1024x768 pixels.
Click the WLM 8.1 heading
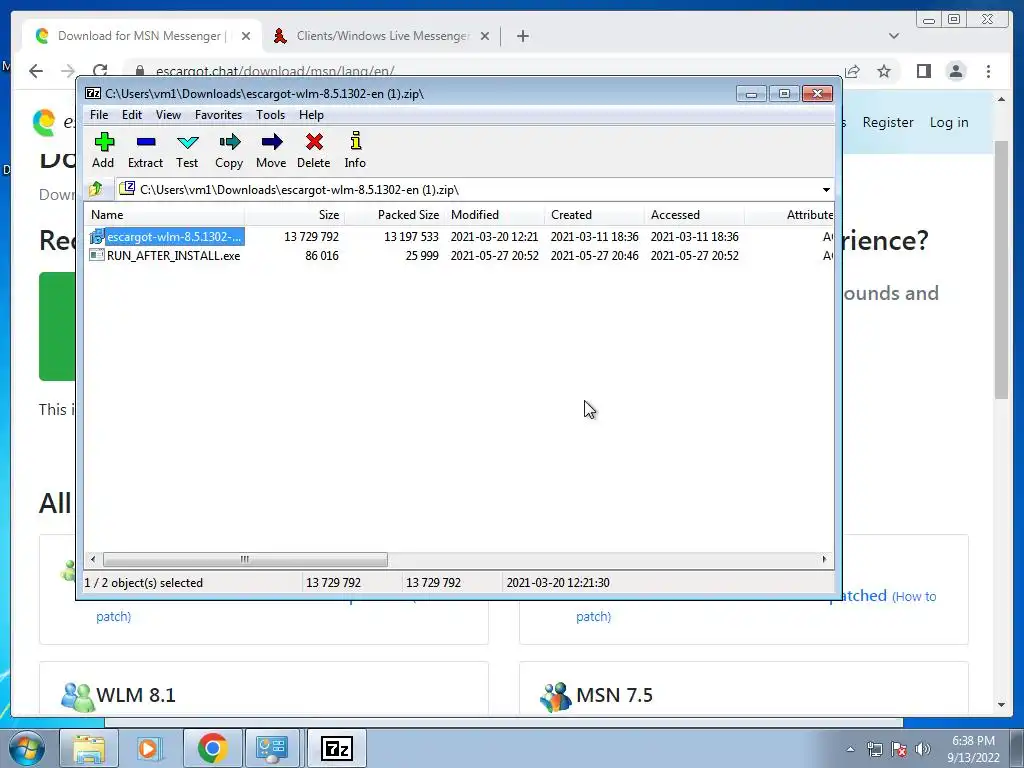click(136, 695)
